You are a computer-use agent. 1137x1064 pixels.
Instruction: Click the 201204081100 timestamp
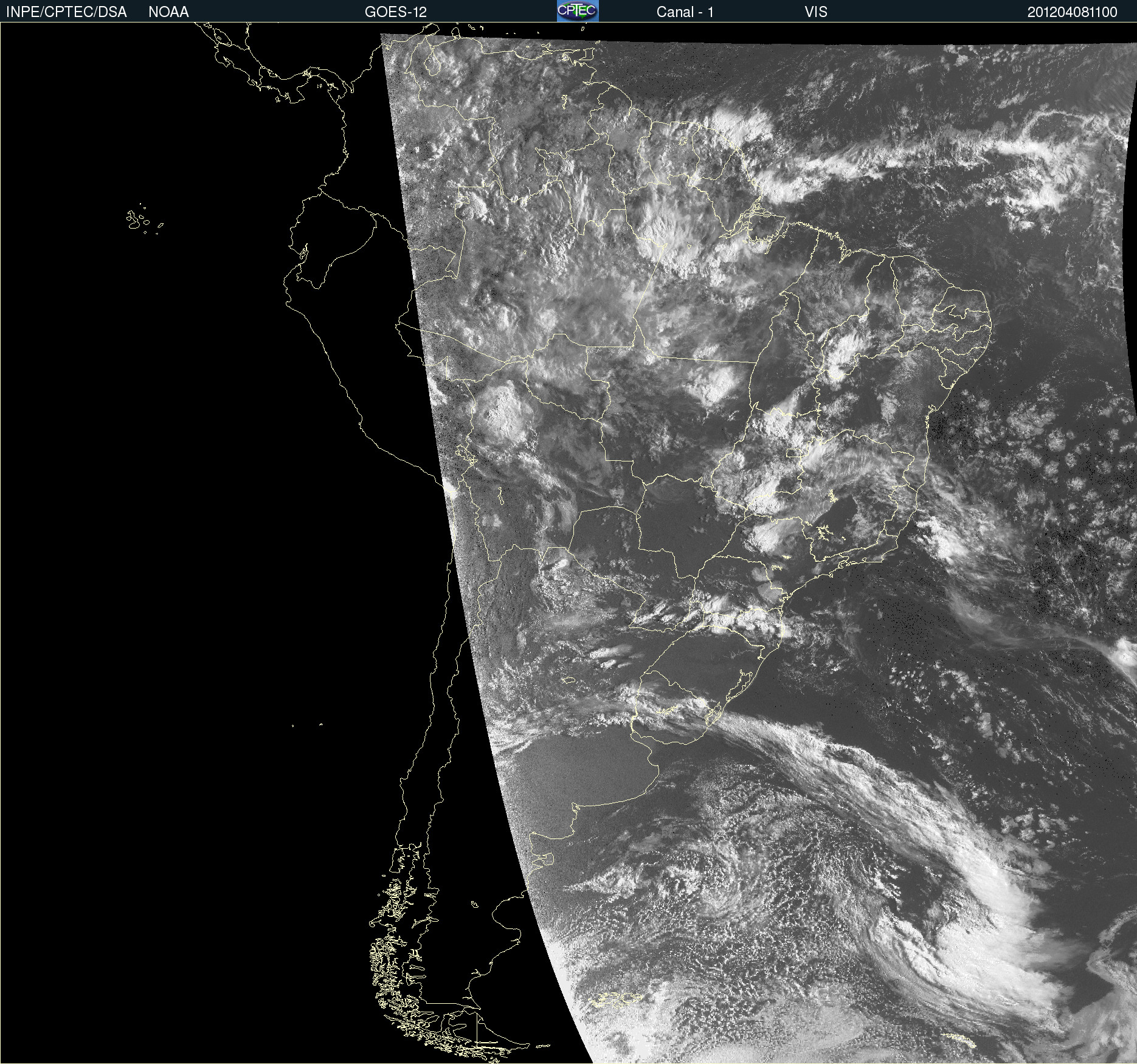point(1072,12)
